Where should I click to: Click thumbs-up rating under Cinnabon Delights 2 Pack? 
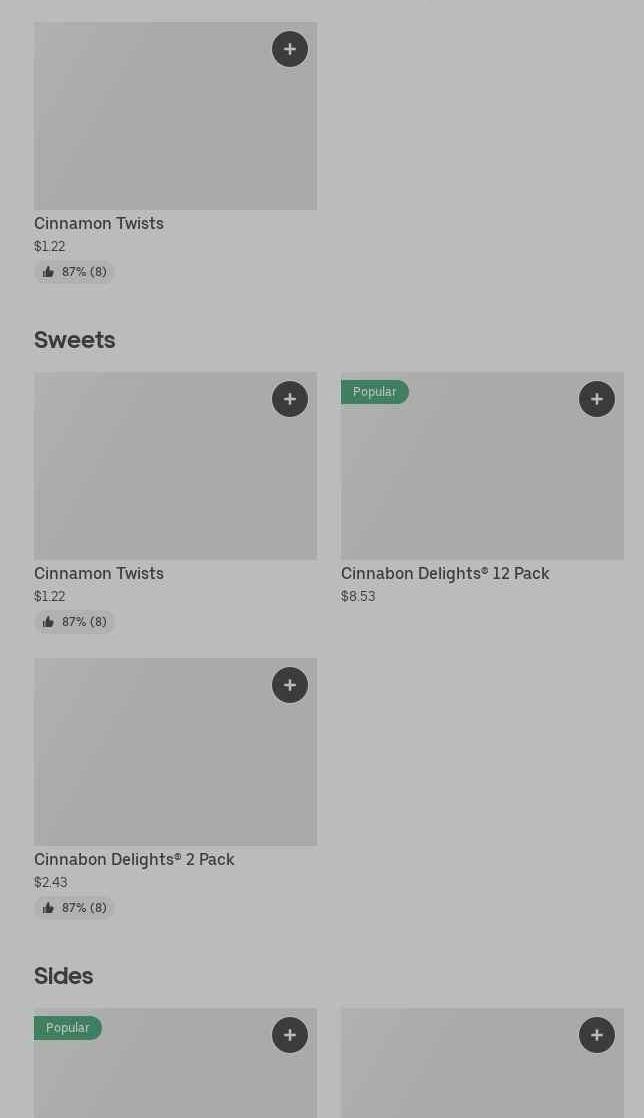75,908
